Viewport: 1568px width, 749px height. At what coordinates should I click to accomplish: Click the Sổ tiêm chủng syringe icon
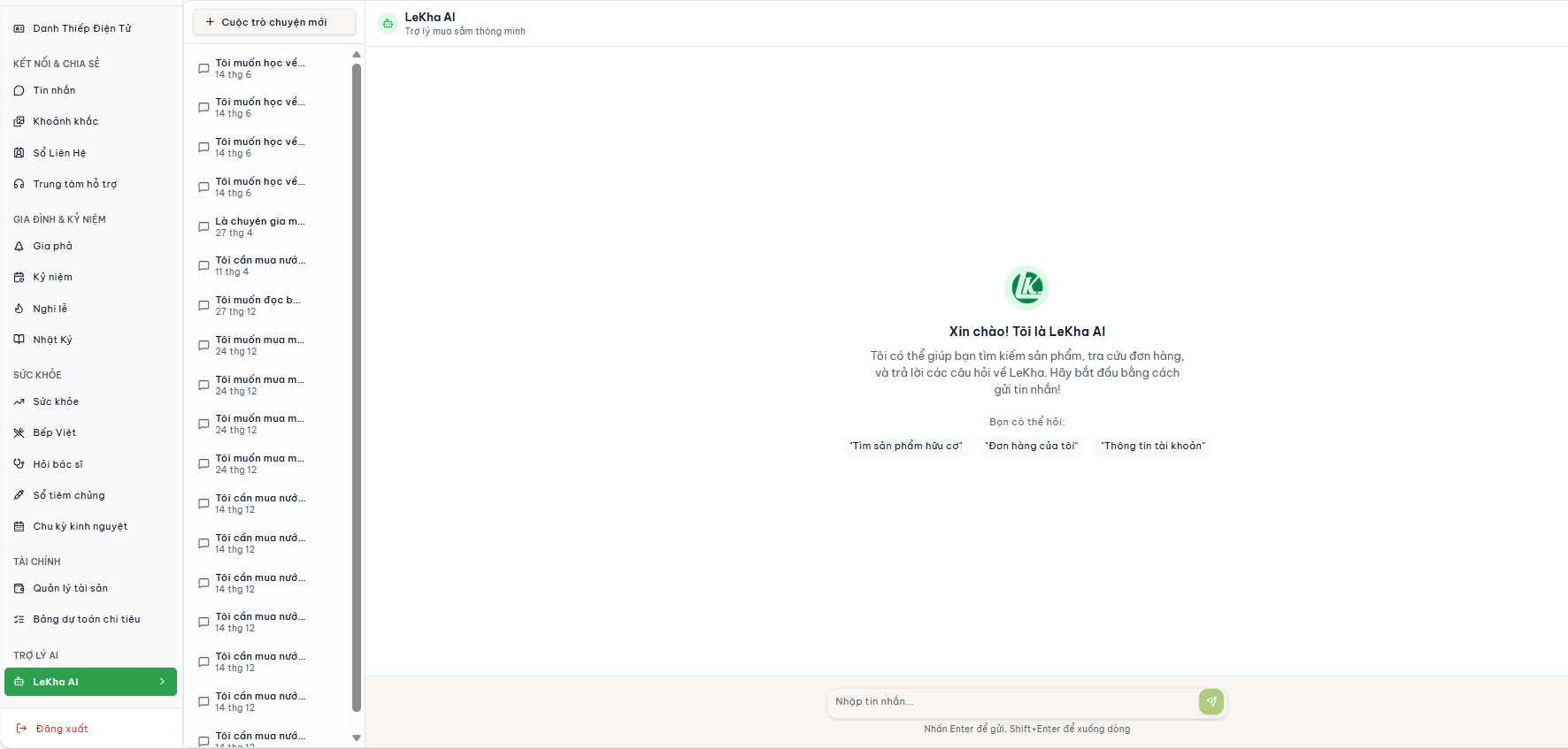point(19,495)
